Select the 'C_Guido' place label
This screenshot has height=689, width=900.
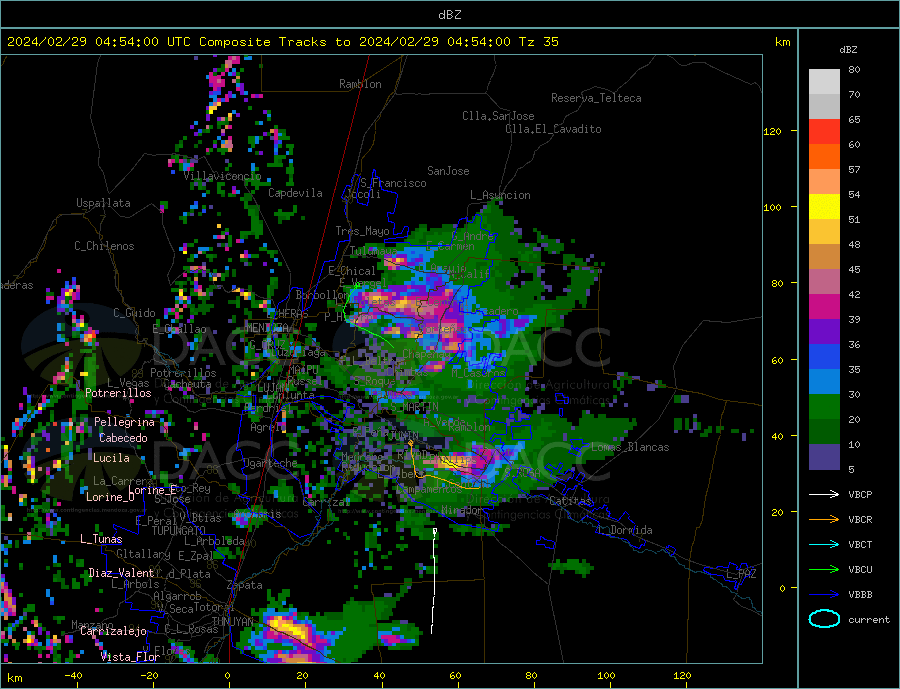coord(134,313)
